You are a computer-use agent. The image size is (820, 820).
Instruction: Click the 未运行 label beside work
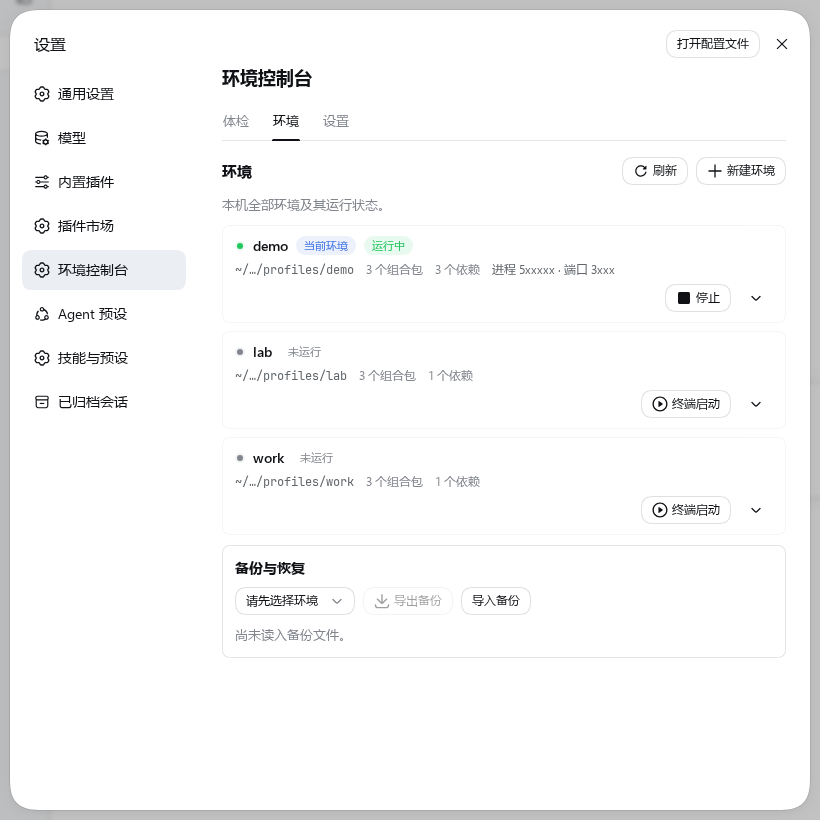316,458
